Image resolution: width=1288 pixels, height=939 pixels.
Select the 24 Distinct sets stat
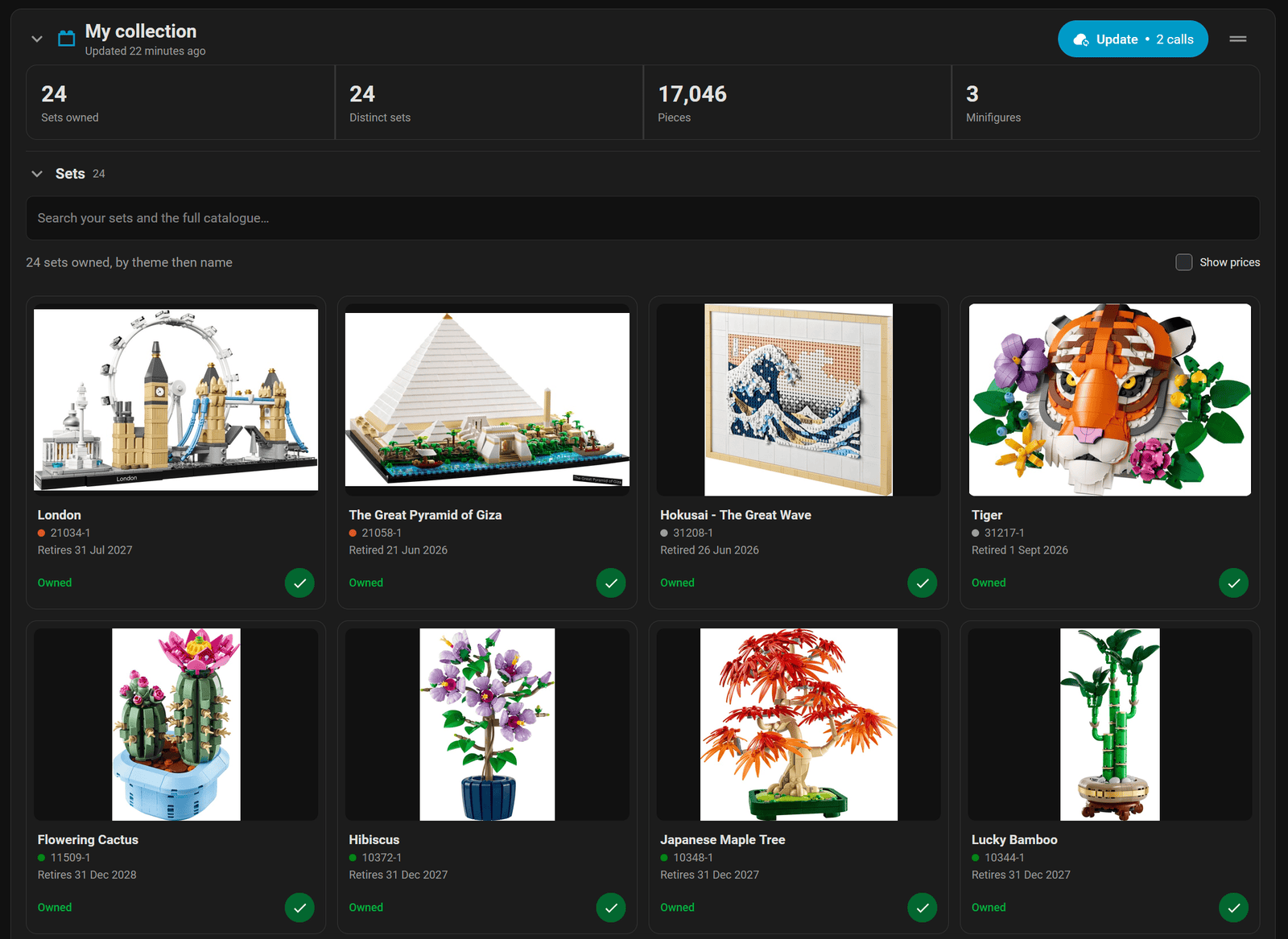489,102
